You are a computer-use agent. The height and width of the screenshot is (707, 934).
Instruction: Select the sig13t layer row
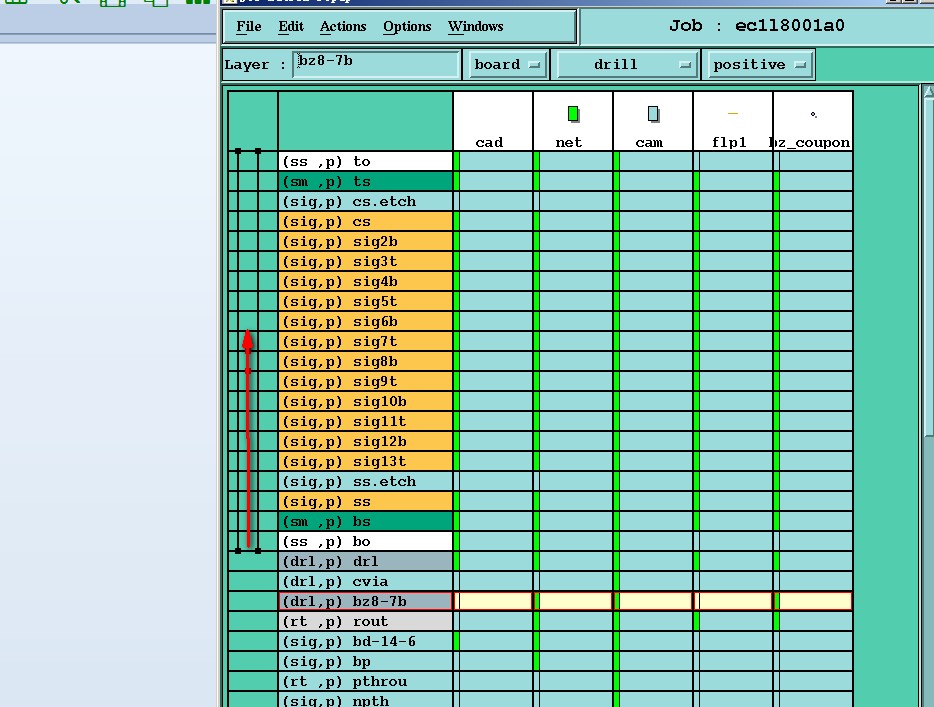pos(365,462)
